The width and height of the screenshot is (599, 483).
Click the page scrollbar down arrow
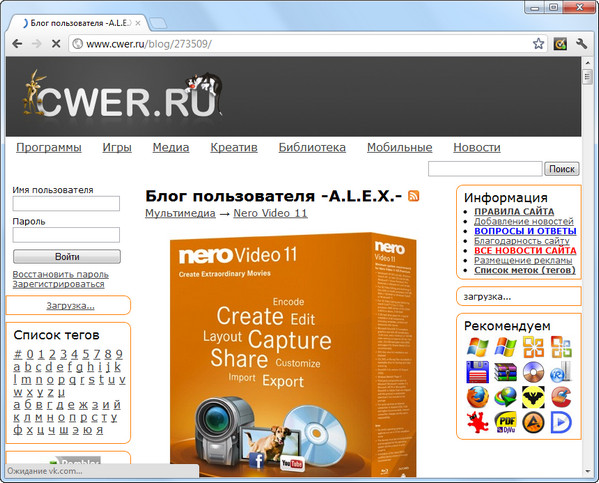tap(588, 471)
